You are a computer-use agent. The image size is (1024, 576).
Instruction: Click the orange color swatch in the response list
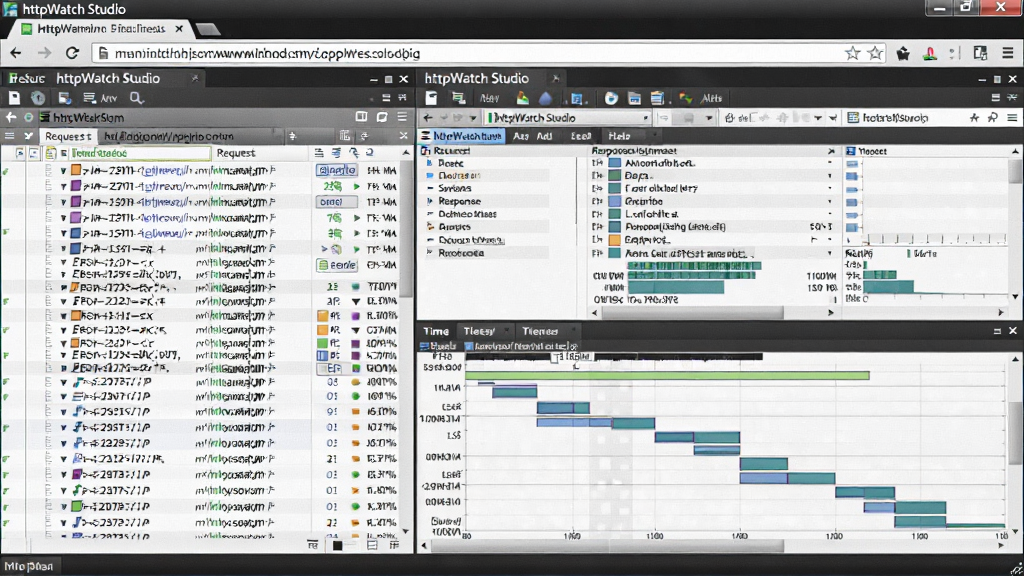[615, 240]
